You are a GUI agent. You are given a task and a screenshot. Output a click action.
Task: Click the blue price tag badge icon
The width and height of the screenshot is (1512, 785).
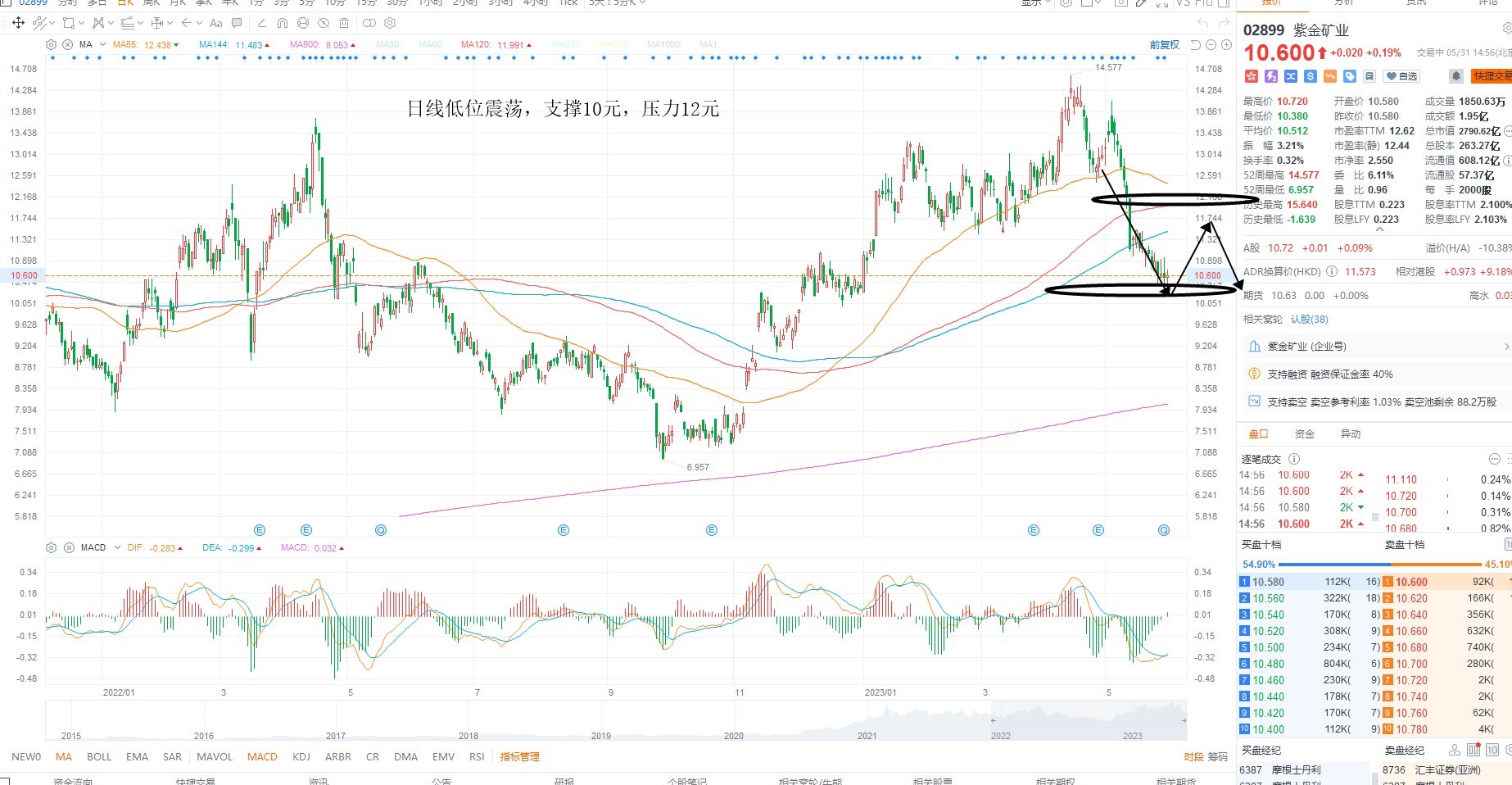click(x=1349, y=76)
